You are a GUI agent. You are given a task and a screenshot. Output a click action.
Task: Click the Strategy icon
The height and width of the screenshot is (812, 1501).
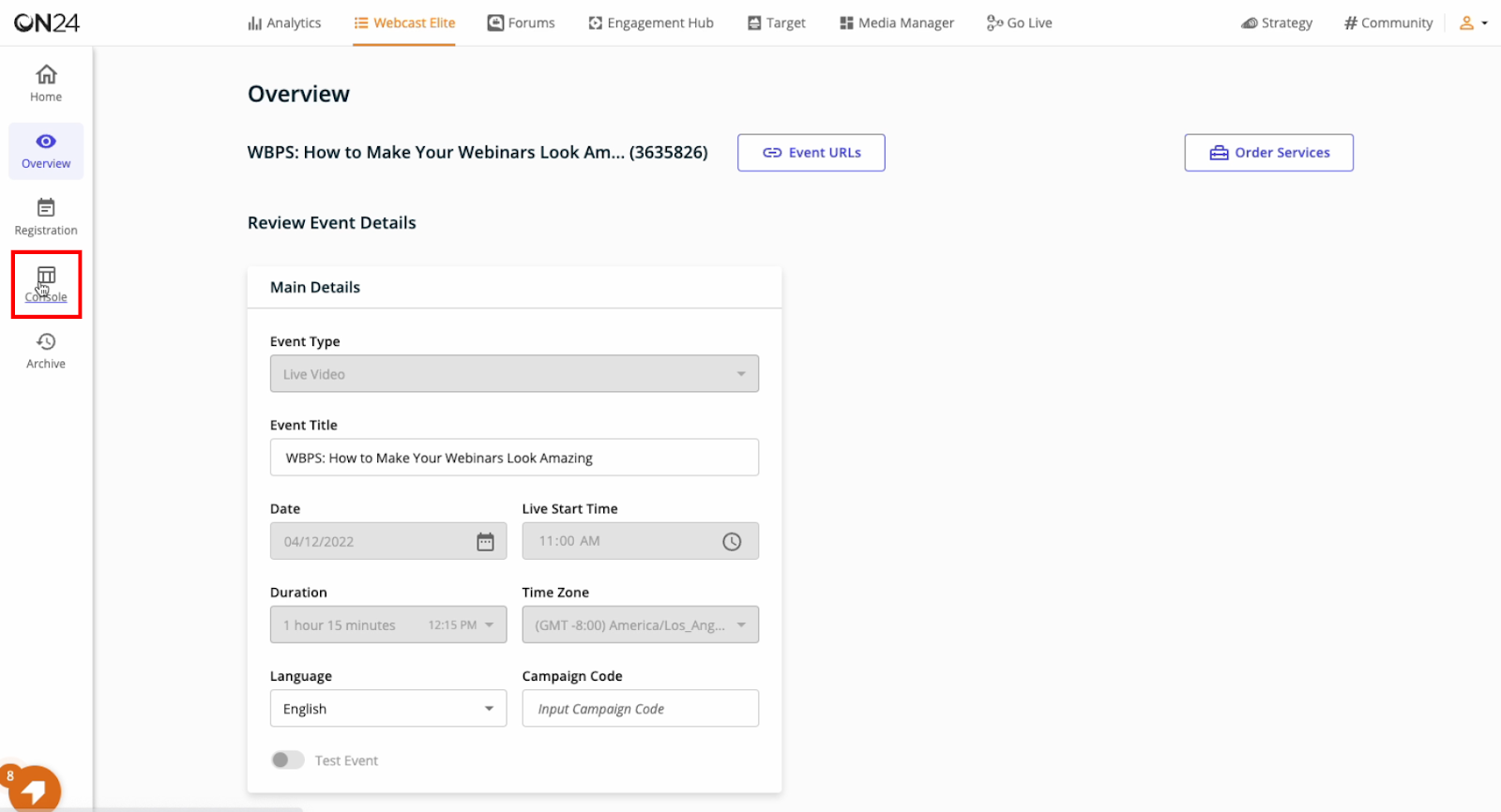tap(1250, 23)
